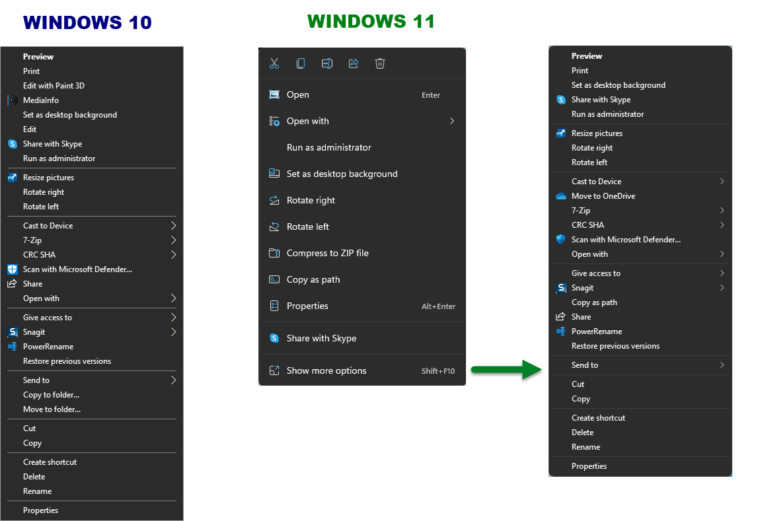The image size is (768, 521).
Task: Expand CRC SHA submenu arrow in Windows 10 menu
Action: click(x=173, y=255)
